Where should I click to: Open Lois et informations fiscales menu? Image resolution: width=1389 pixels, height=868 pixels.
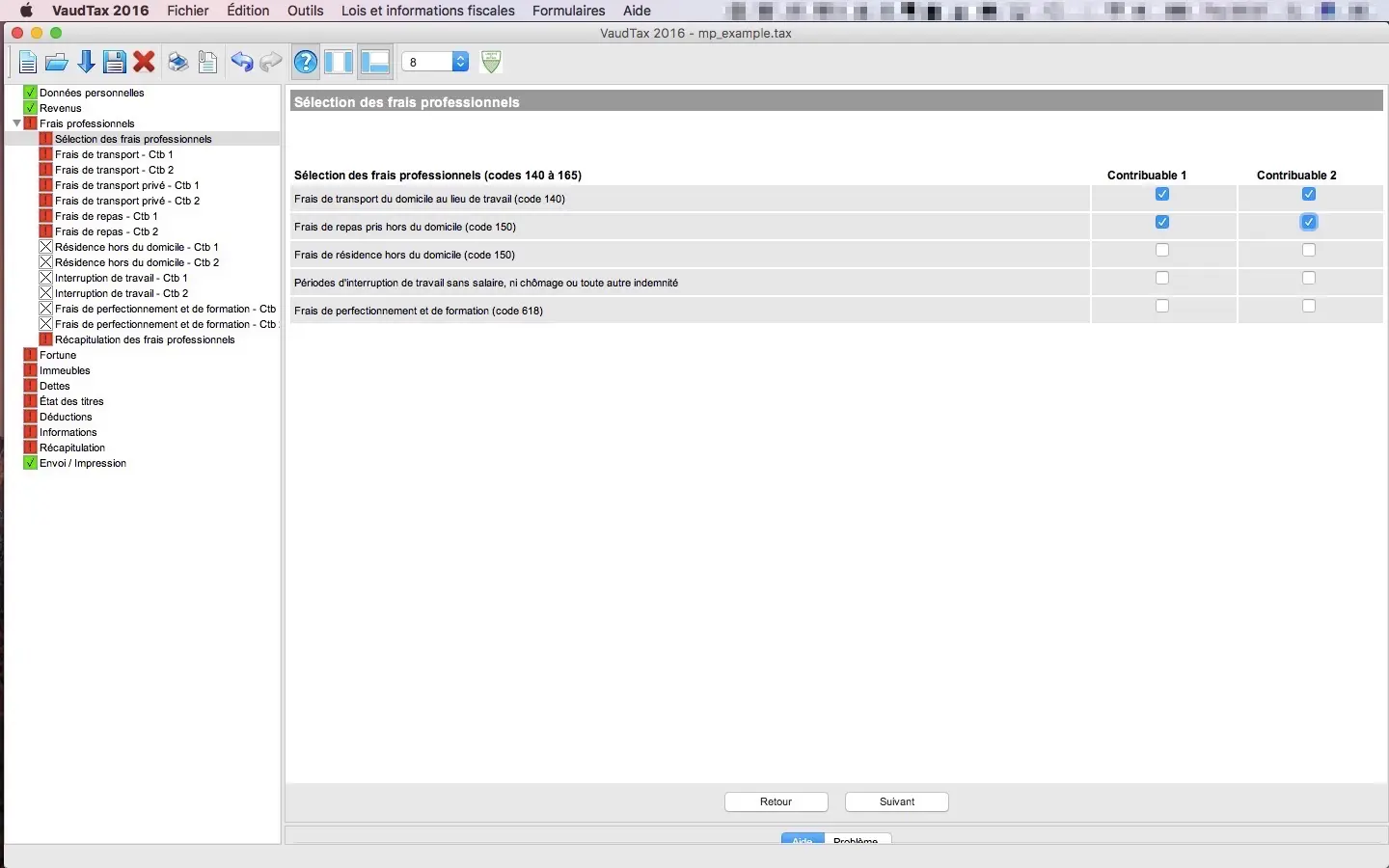428,11
